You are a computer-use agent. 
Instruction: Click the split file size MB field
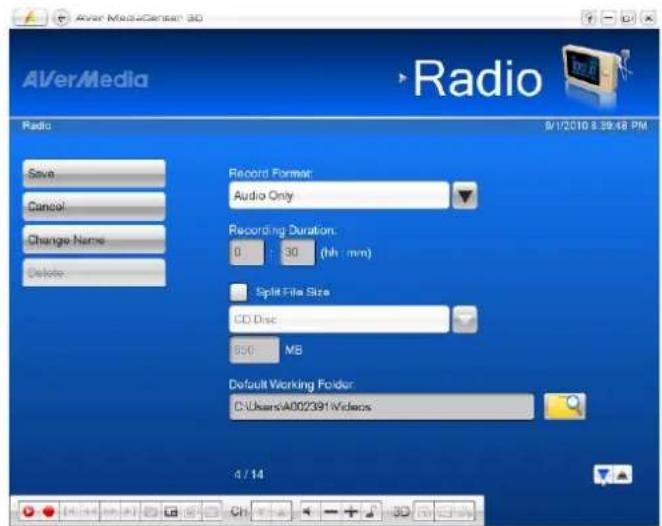254,350
